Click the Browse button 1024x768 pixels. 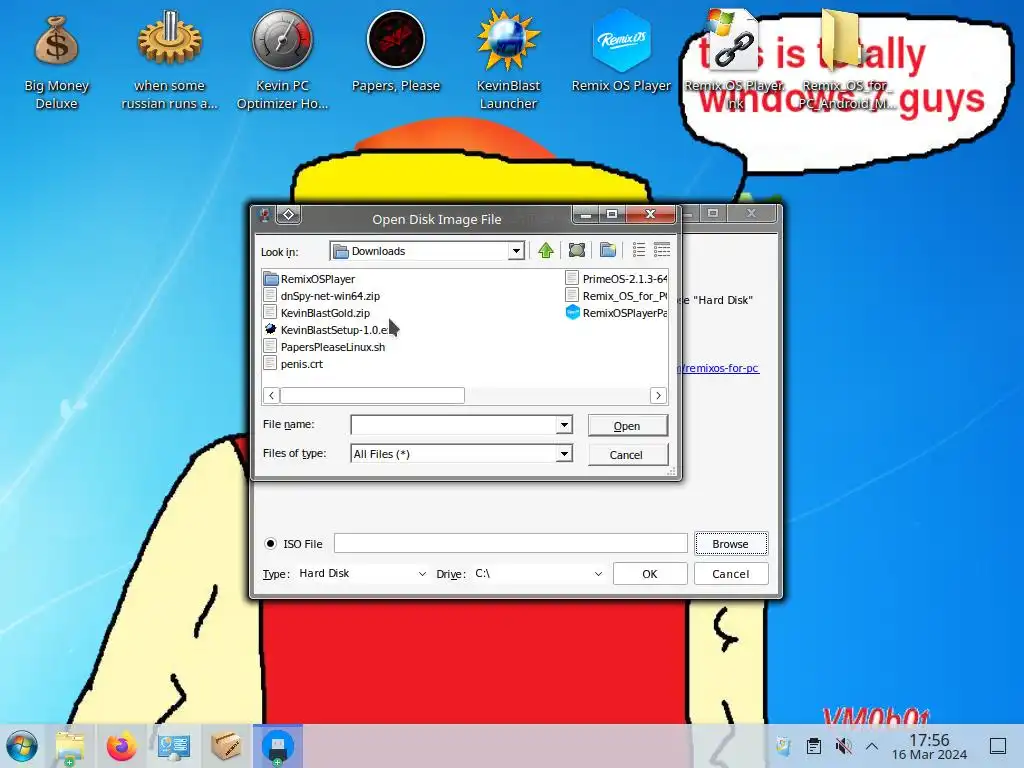tap(731, 543)
